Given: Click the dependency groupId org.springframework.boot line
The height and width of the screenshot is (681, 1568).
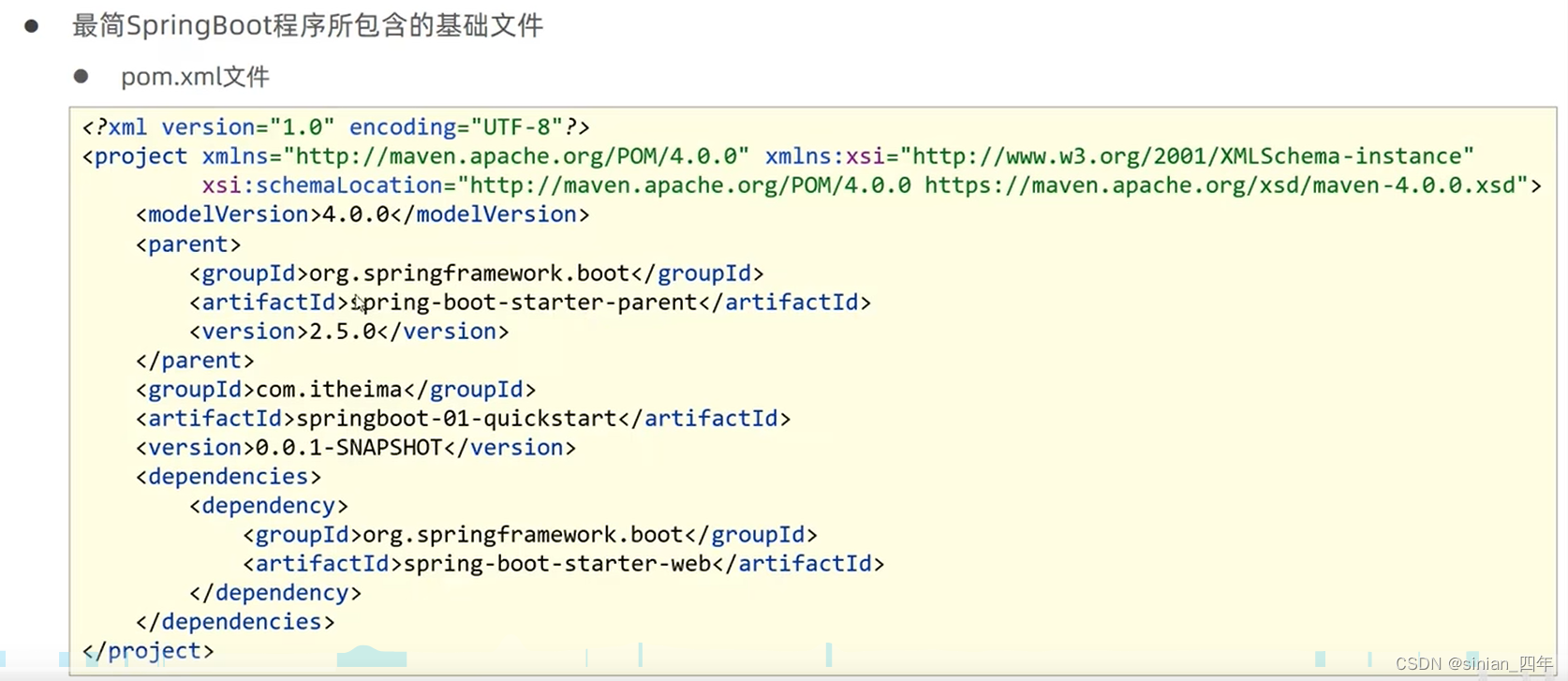Looking at the screenshot, I should click(530, 535).
